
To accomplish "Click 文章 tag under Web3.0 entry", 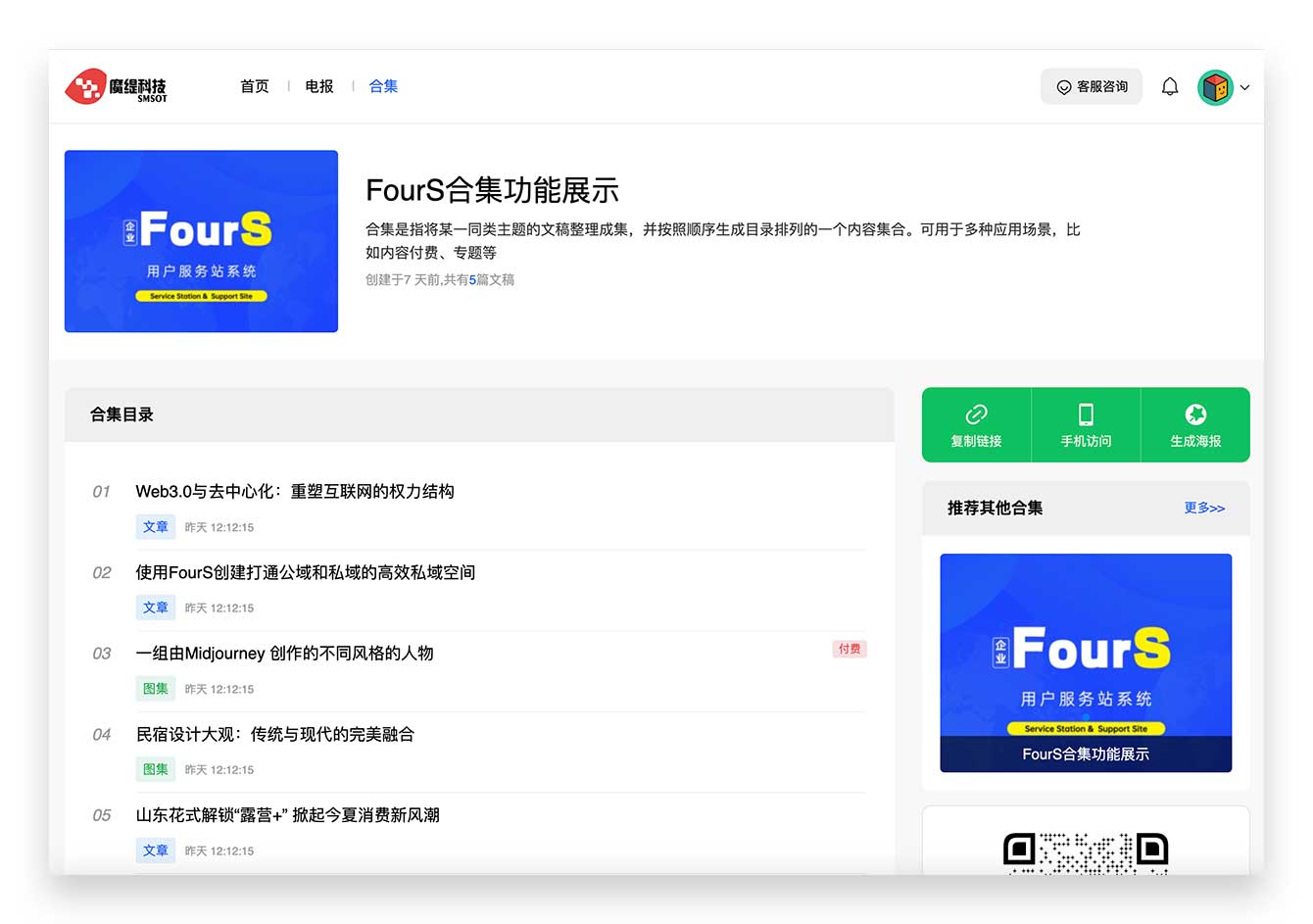I will pos(156,526).
